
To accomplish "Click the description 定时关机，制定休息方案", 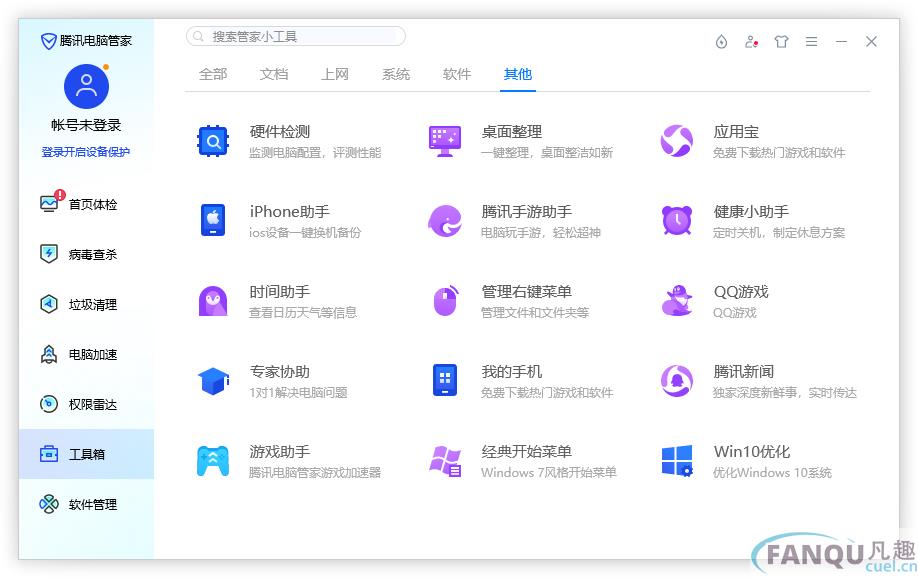I will pos(779,232).
